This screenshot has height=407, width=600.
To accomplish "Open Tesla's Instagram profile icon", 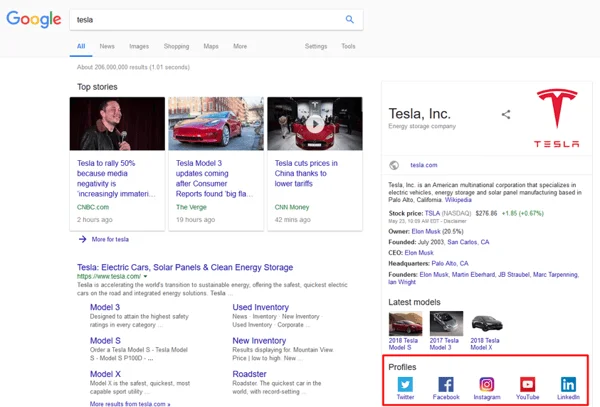I will pos(487,384).
